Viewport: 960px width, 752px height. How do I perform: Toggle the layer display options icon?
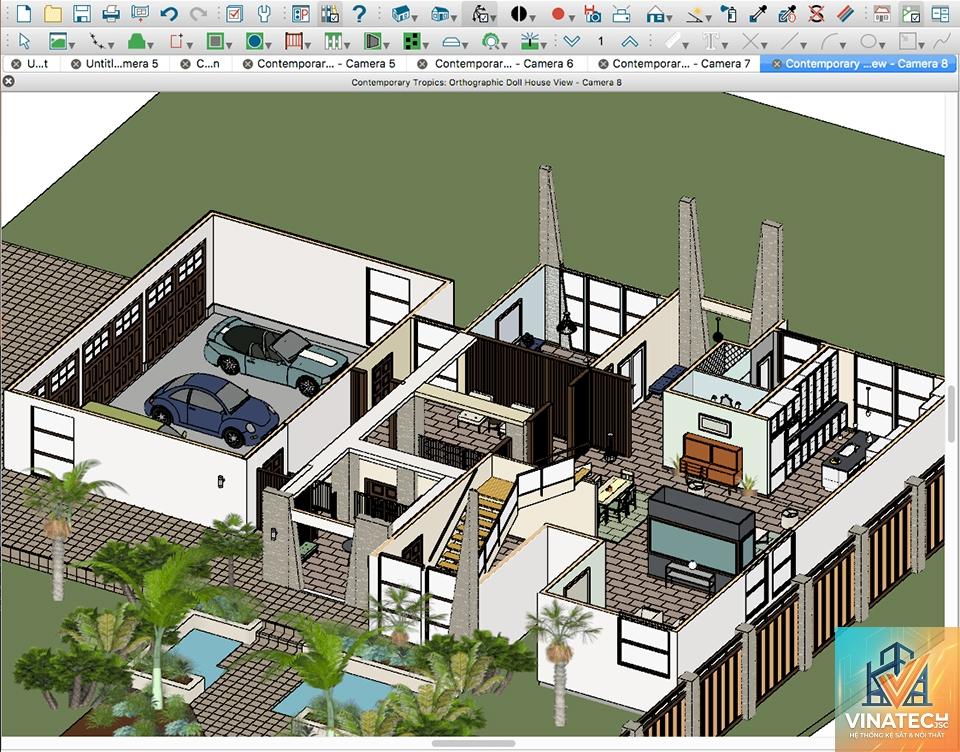click(329, 13)
